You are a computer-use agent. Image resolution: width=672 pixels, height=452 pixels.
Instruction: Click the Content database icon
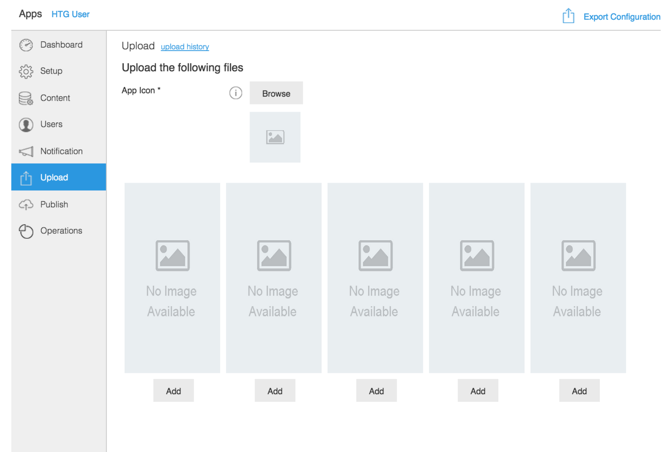(26, 98)
